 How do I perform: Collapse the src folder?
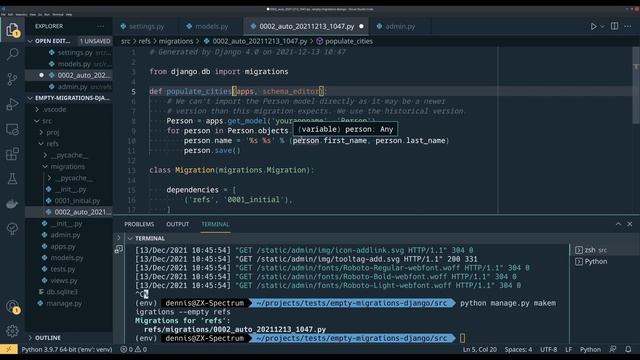69,121
